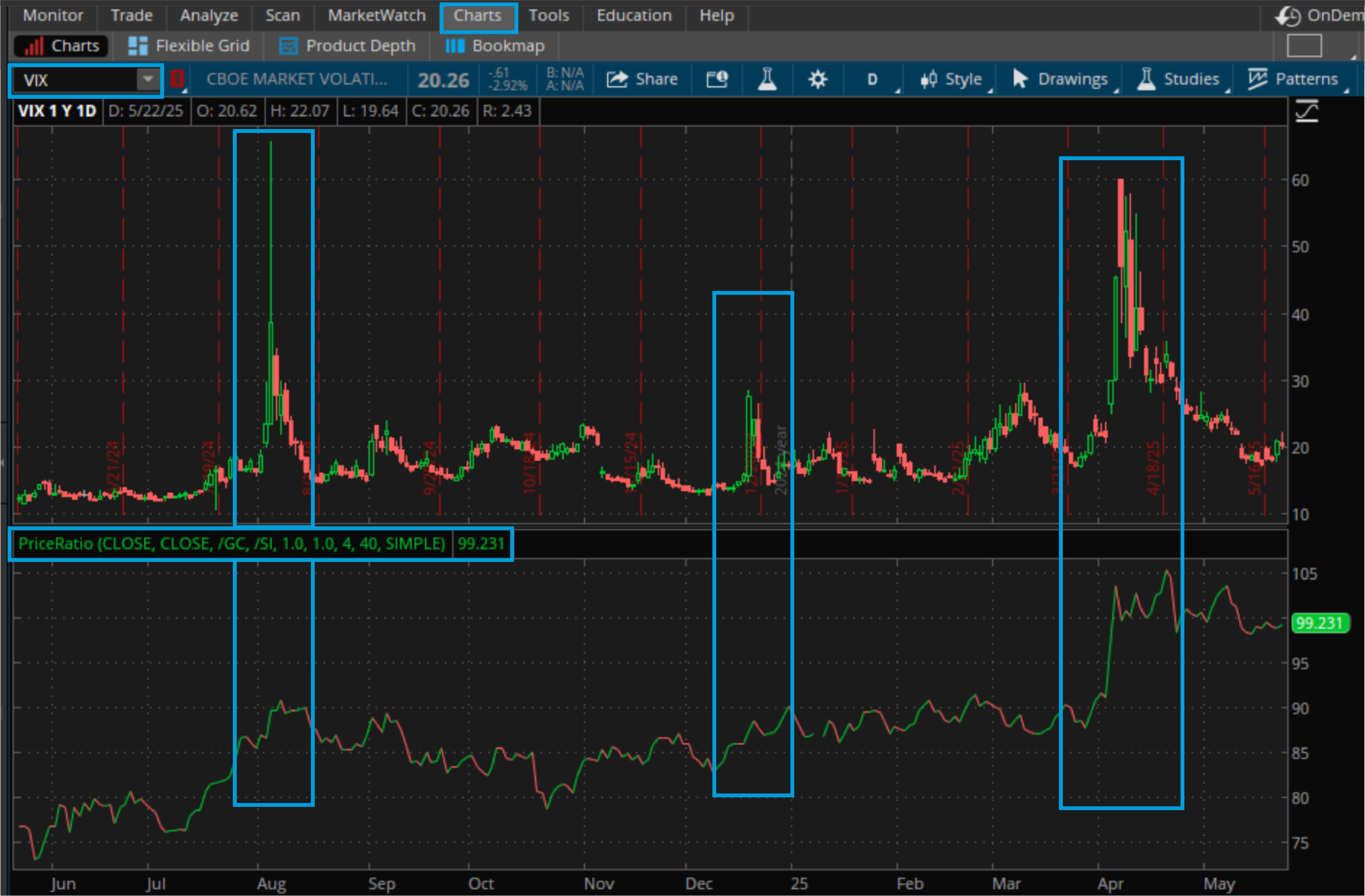Click the scale toggle icon above the price axis
Viewport: 1365px width, 896px height.
[1307, 111]
